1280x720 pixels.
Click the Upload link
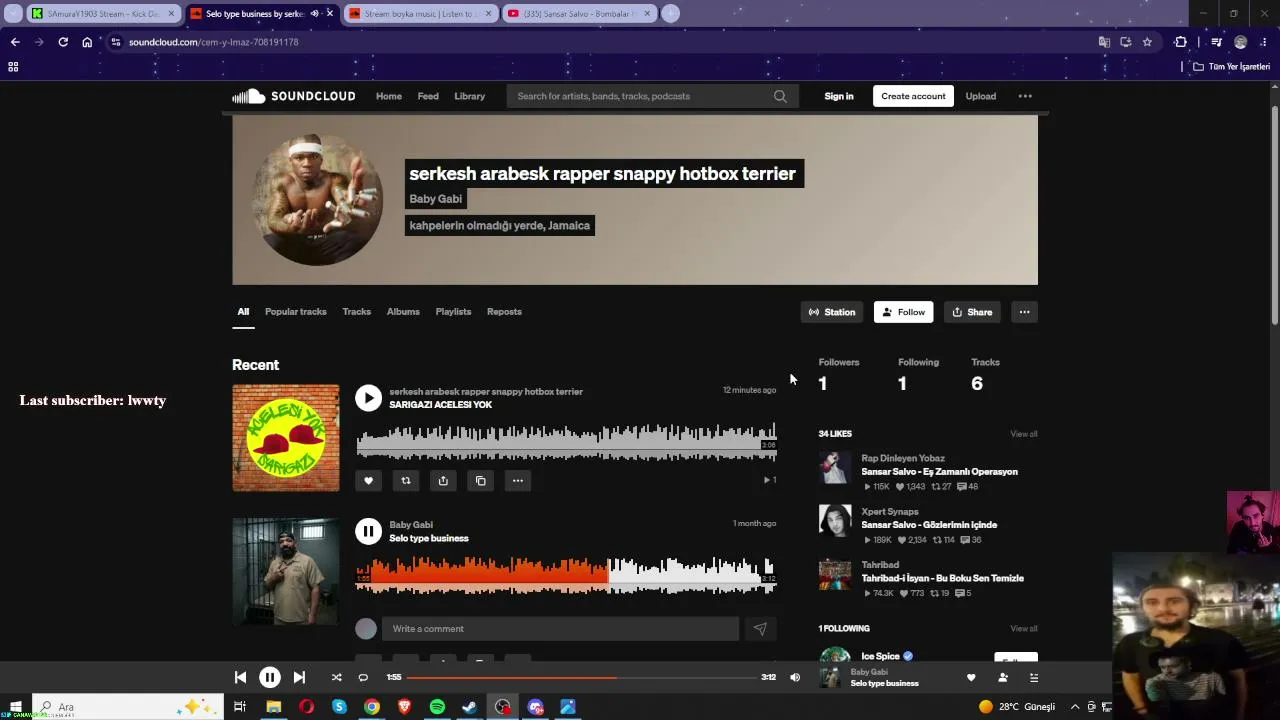point(981,96)
